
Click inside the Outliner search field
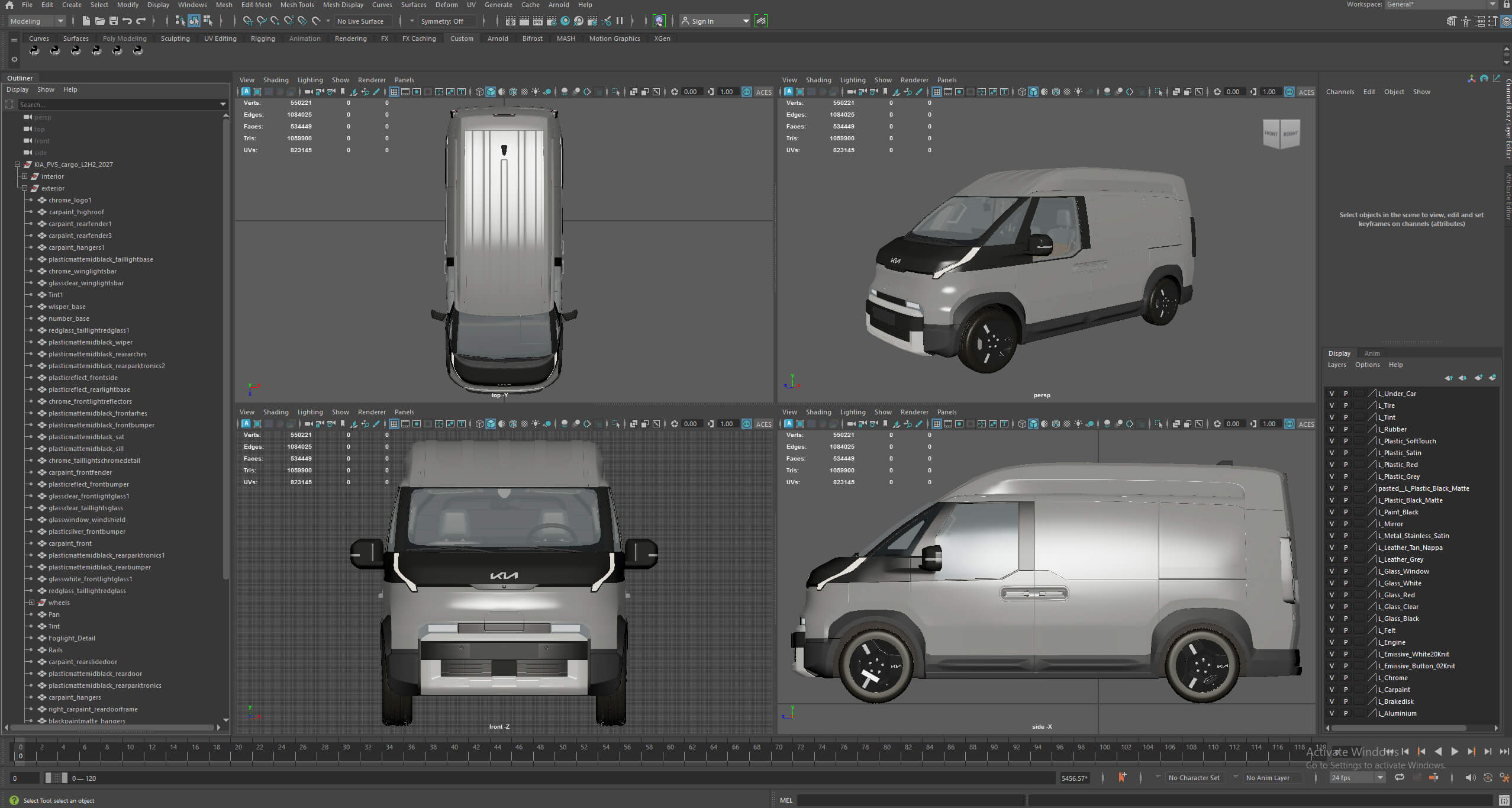pyautogui.click(x=118, y=105)
